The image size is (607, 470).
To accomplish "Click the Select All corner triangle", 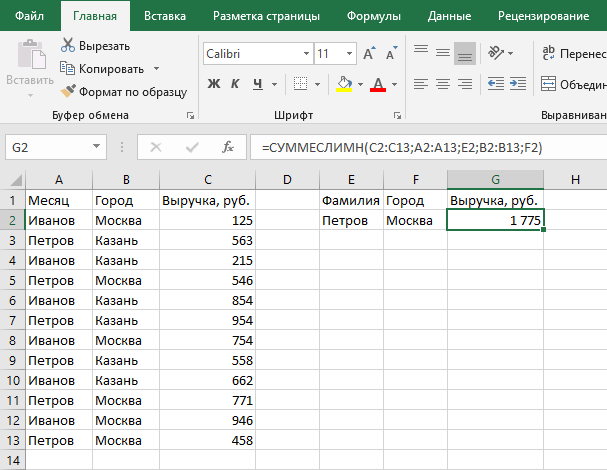I will 14,180.
